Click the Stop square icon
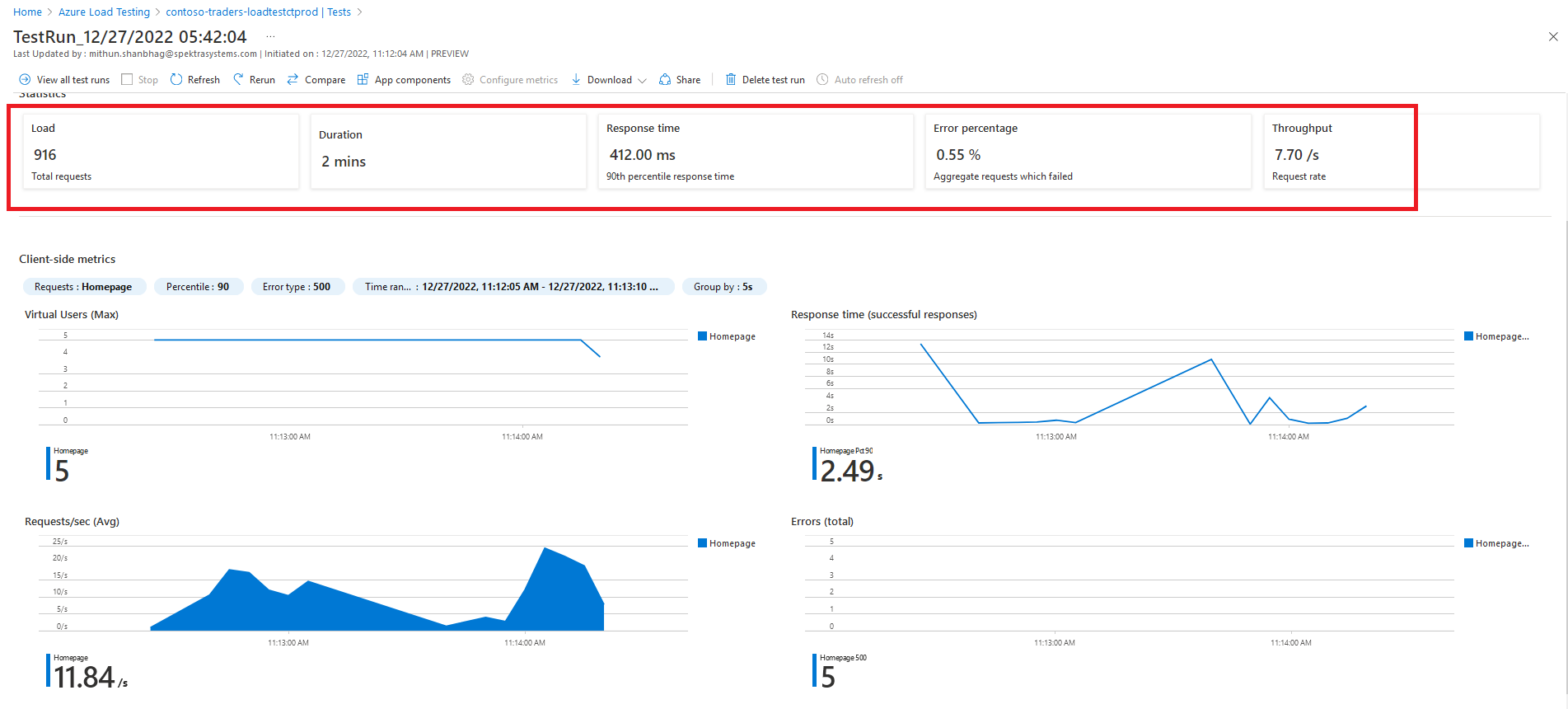This screenshot has width=1568, height=709. click(127, 80)
